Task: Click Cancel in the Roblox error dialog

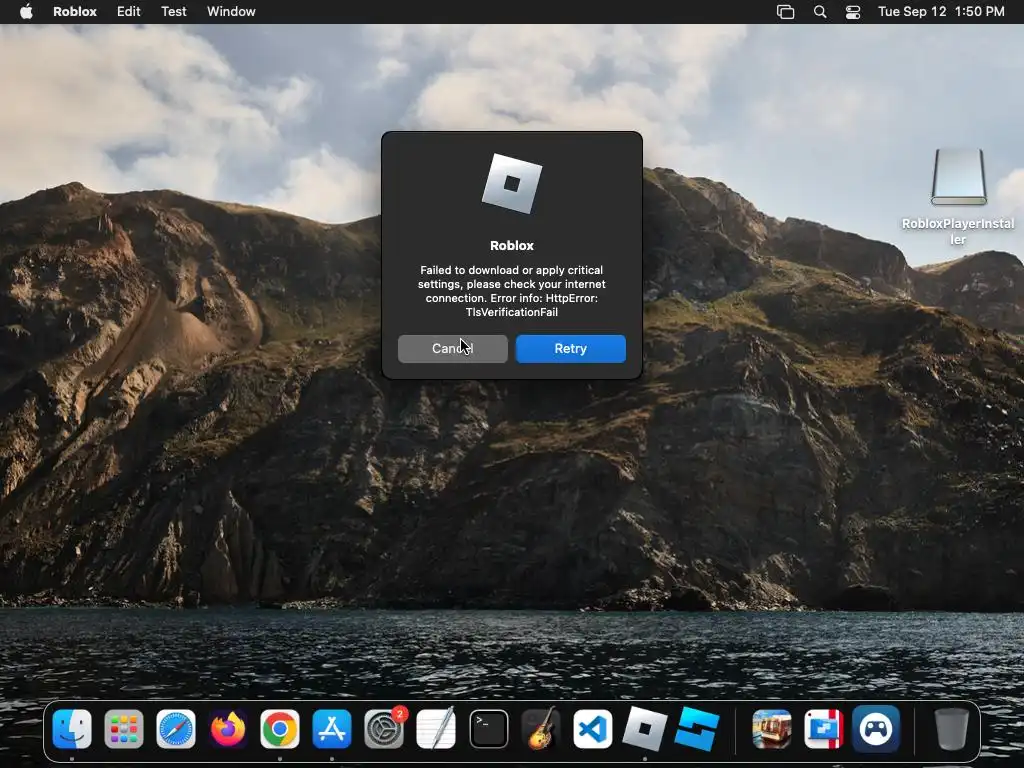Action: [x=453, y=349]
